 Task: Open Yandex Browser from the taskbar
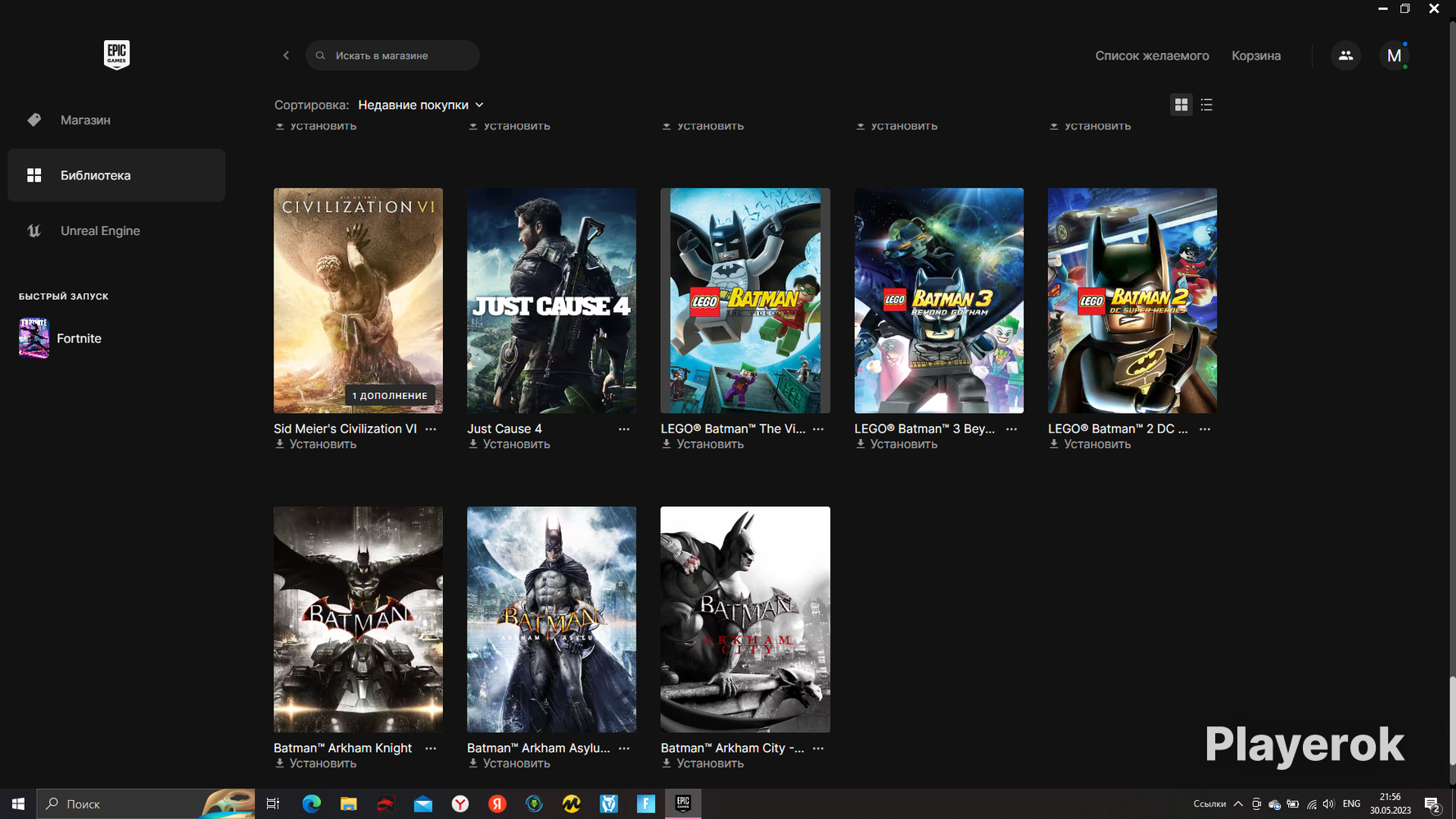click(460, 804)
